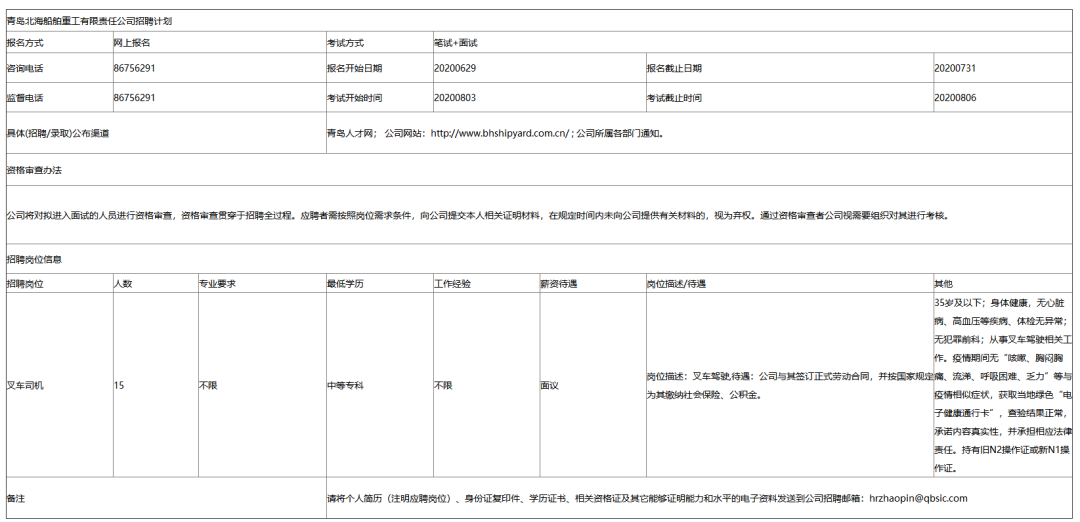Click the title 青岛北海船舶重工有限责任公司招聘计划
Screen dimensions: 1080x522
(89, 21)
